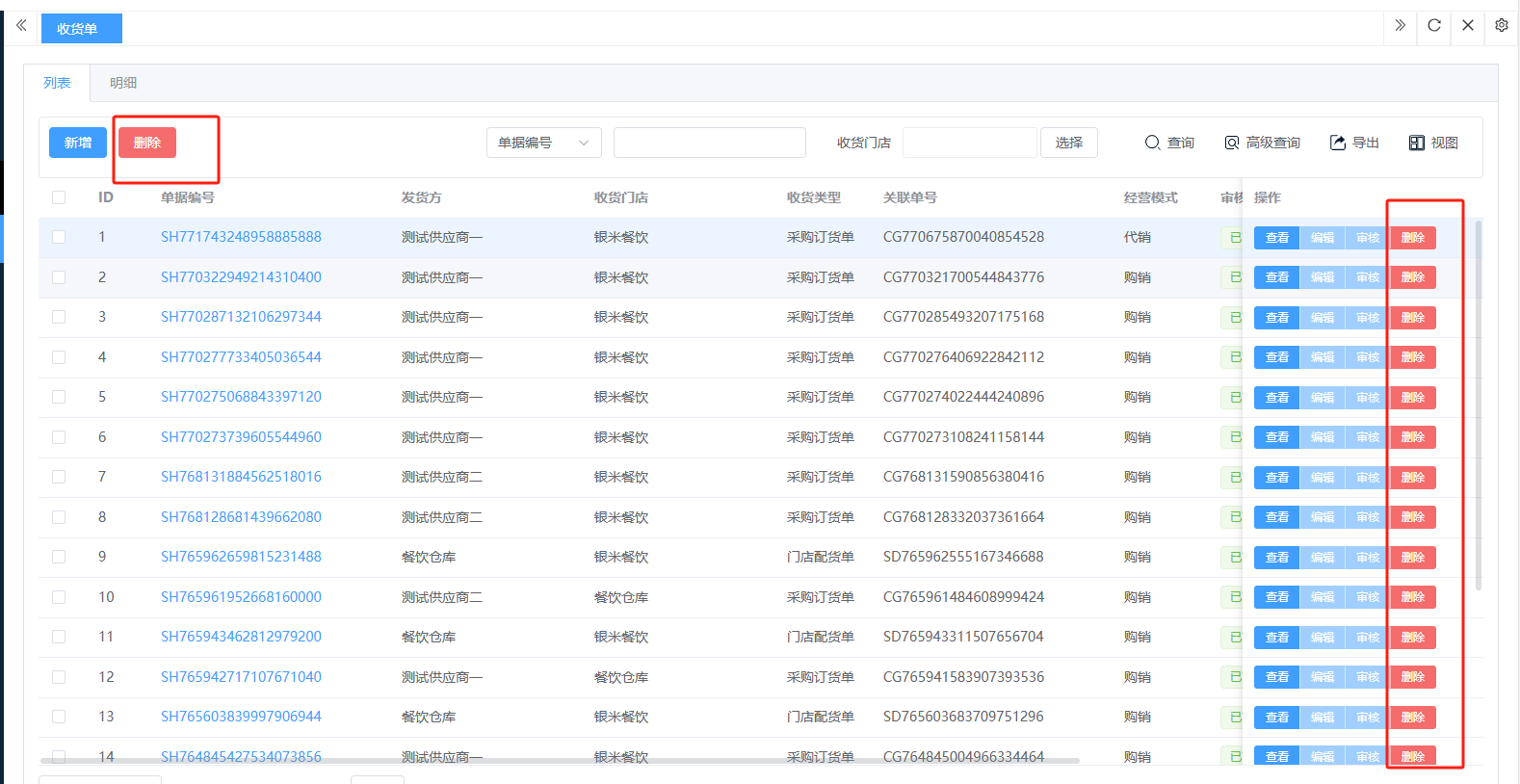Open the 视图 view layout option
Image resolution: width=1520 pixels, height=784 pixels.
(x=1433, y=143)
